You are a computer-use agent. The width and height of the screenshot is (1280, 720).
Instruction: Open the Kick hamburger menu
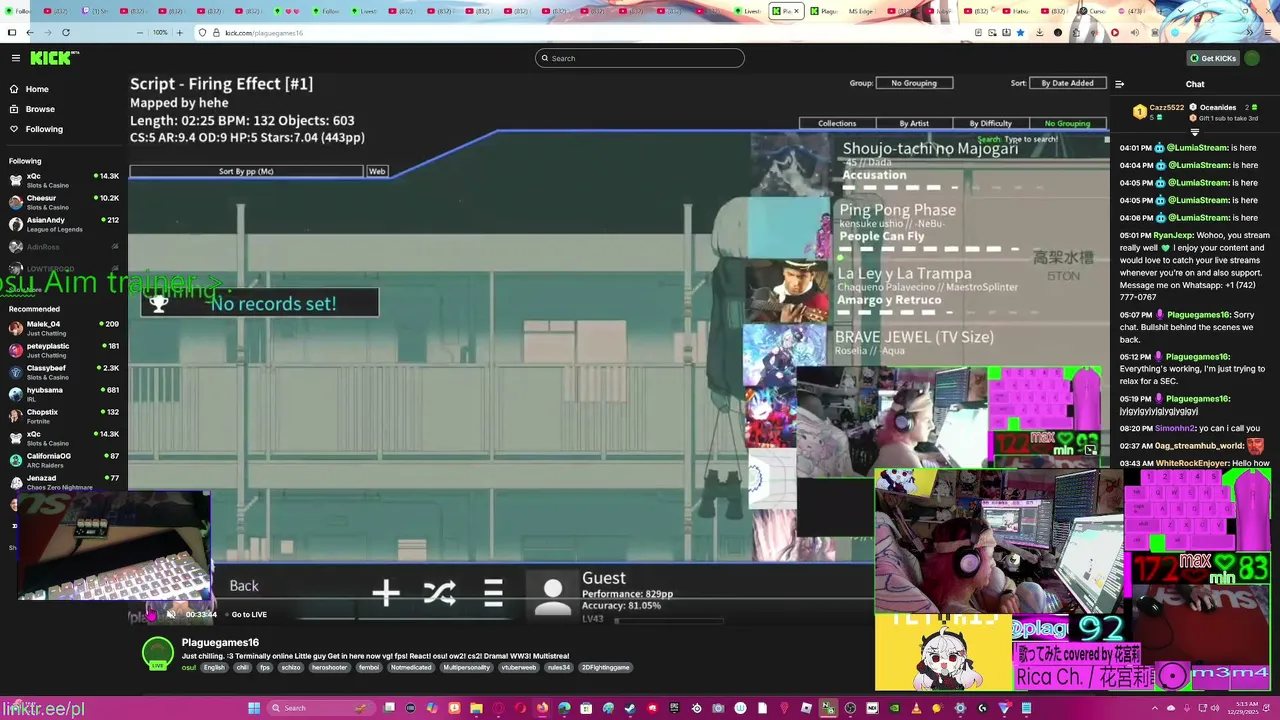click(x=15, y=58)
